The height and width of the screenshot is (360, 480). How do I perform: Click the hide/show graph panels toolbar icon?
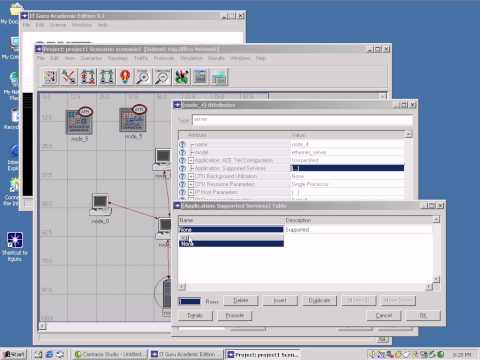219,77
